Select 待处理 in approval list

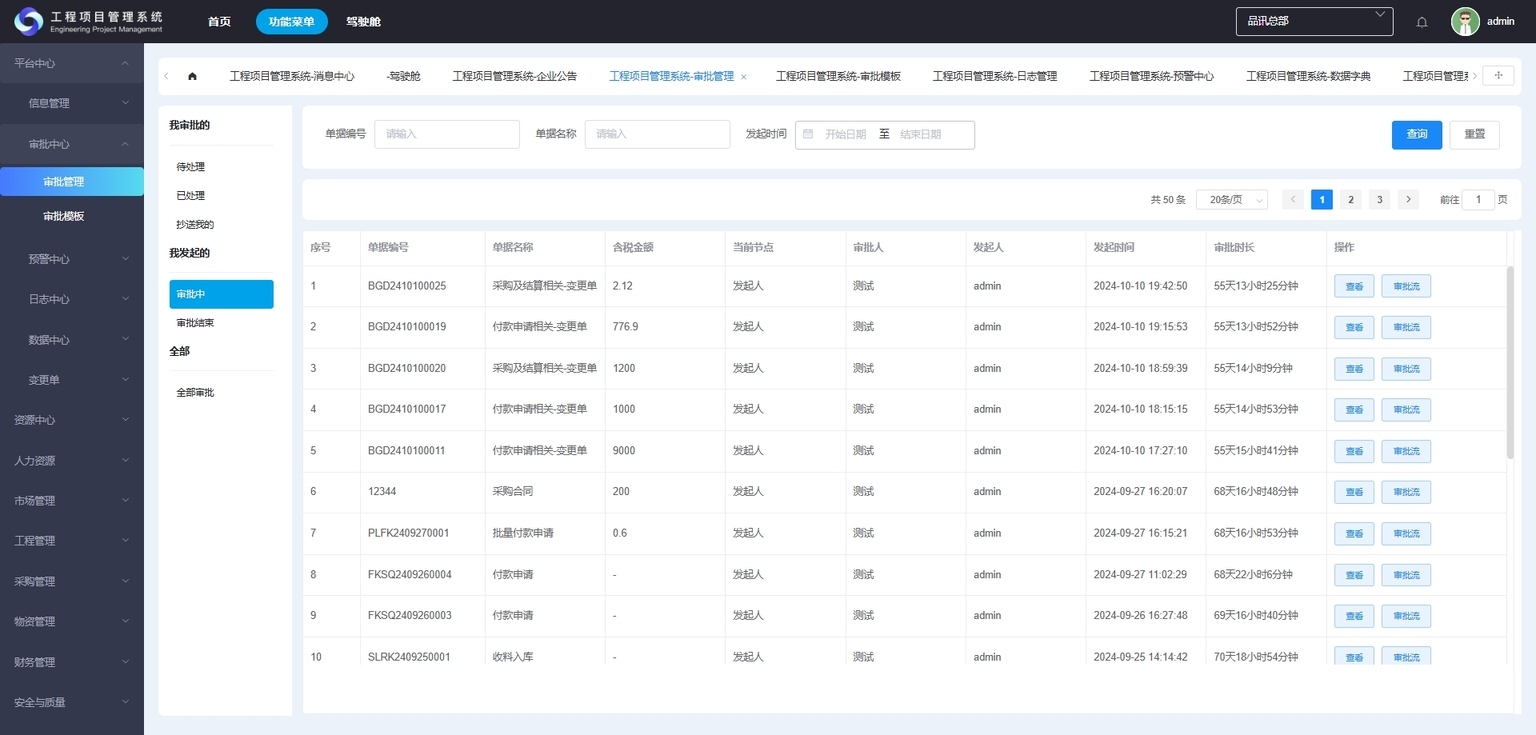coord(191,167)
